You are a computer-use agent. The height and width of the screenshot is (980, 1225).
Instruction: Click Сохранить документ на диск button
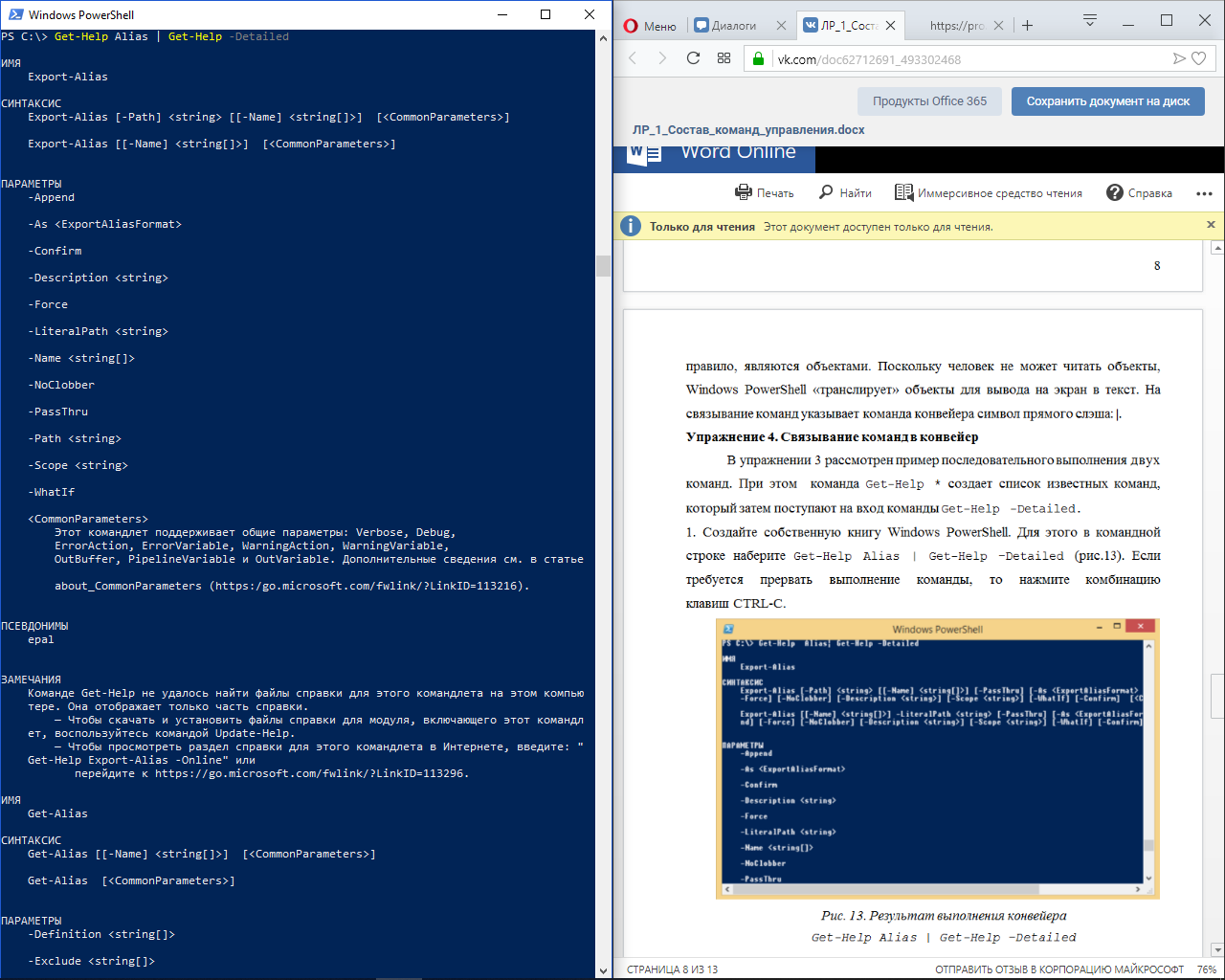click(1108, 101)
